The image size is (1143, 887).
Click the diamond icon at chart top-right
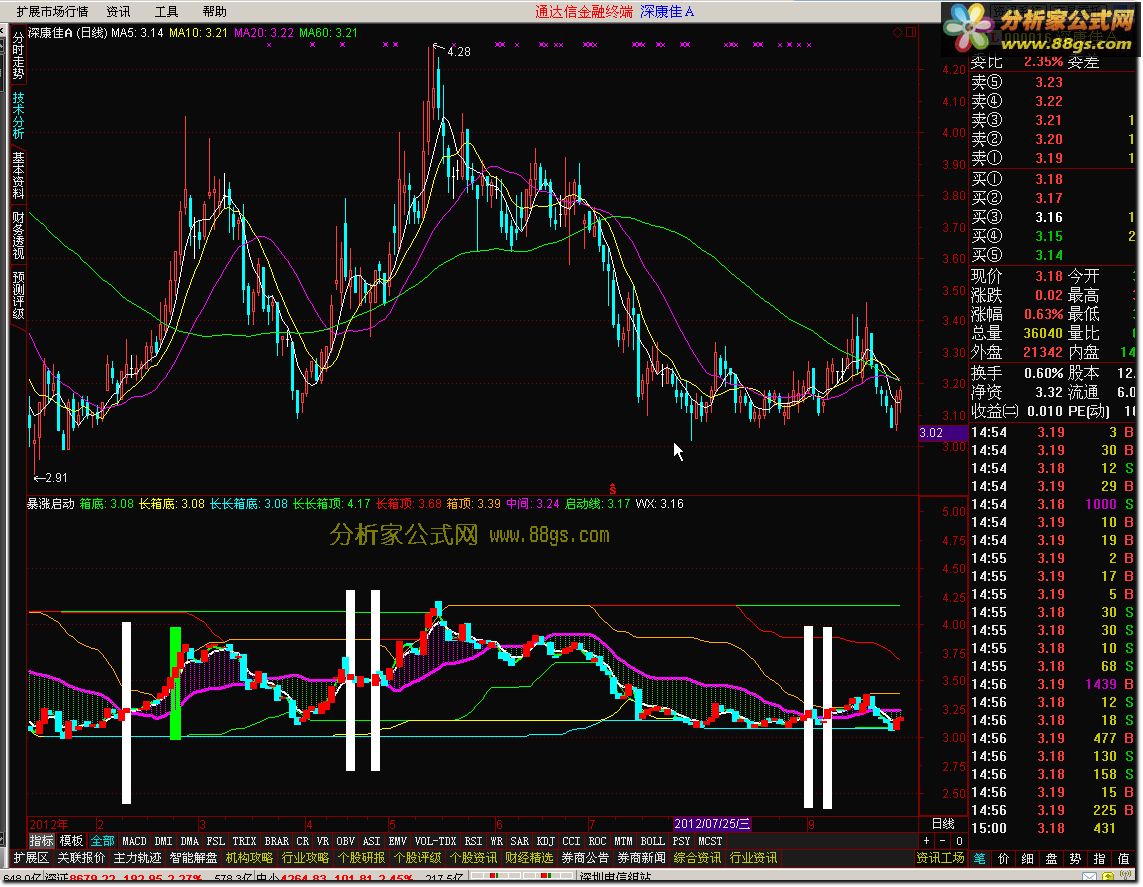[897, 32]
